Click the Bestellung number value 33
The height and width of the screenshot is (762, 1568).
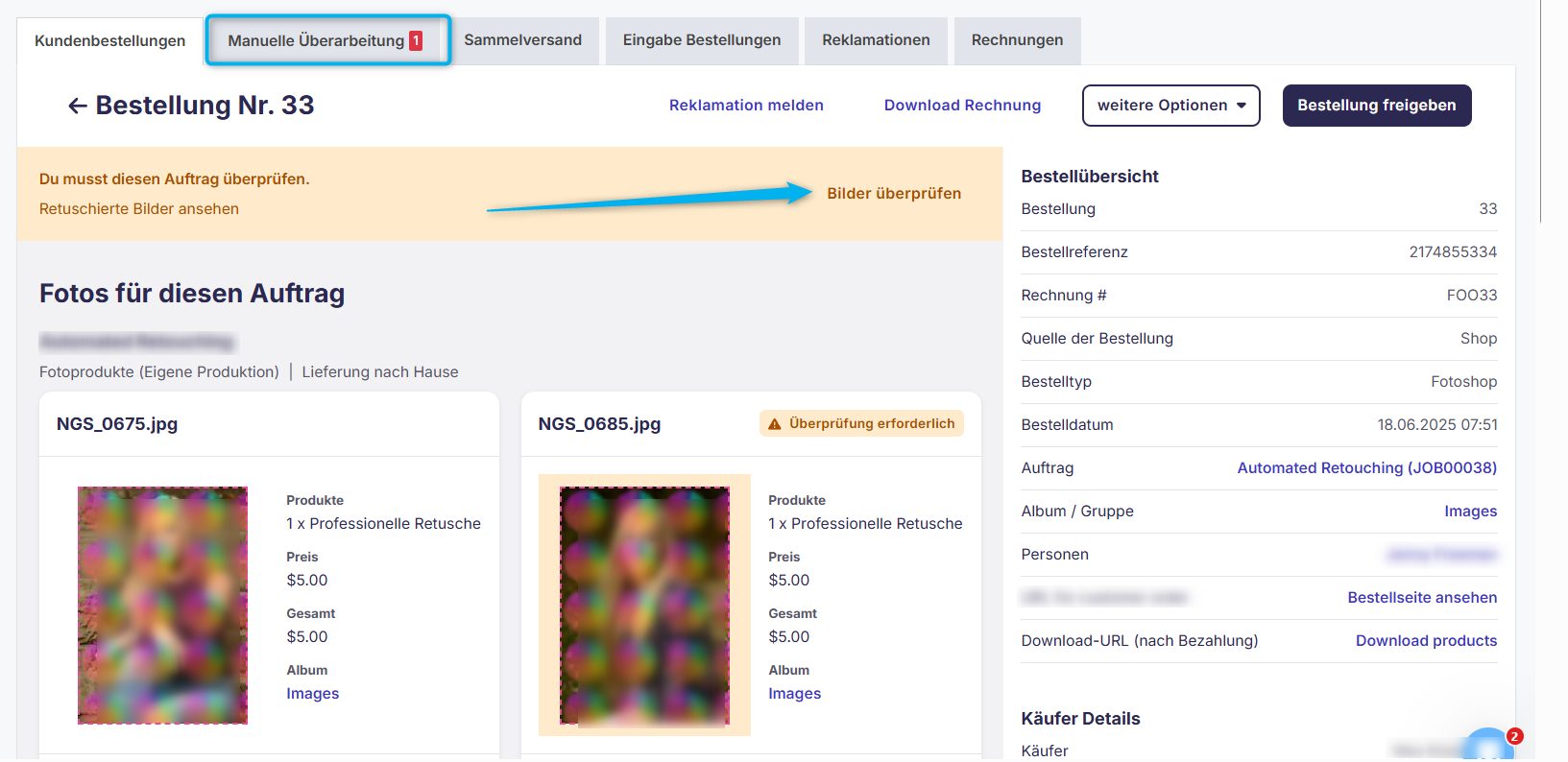tap(1487, 209)
